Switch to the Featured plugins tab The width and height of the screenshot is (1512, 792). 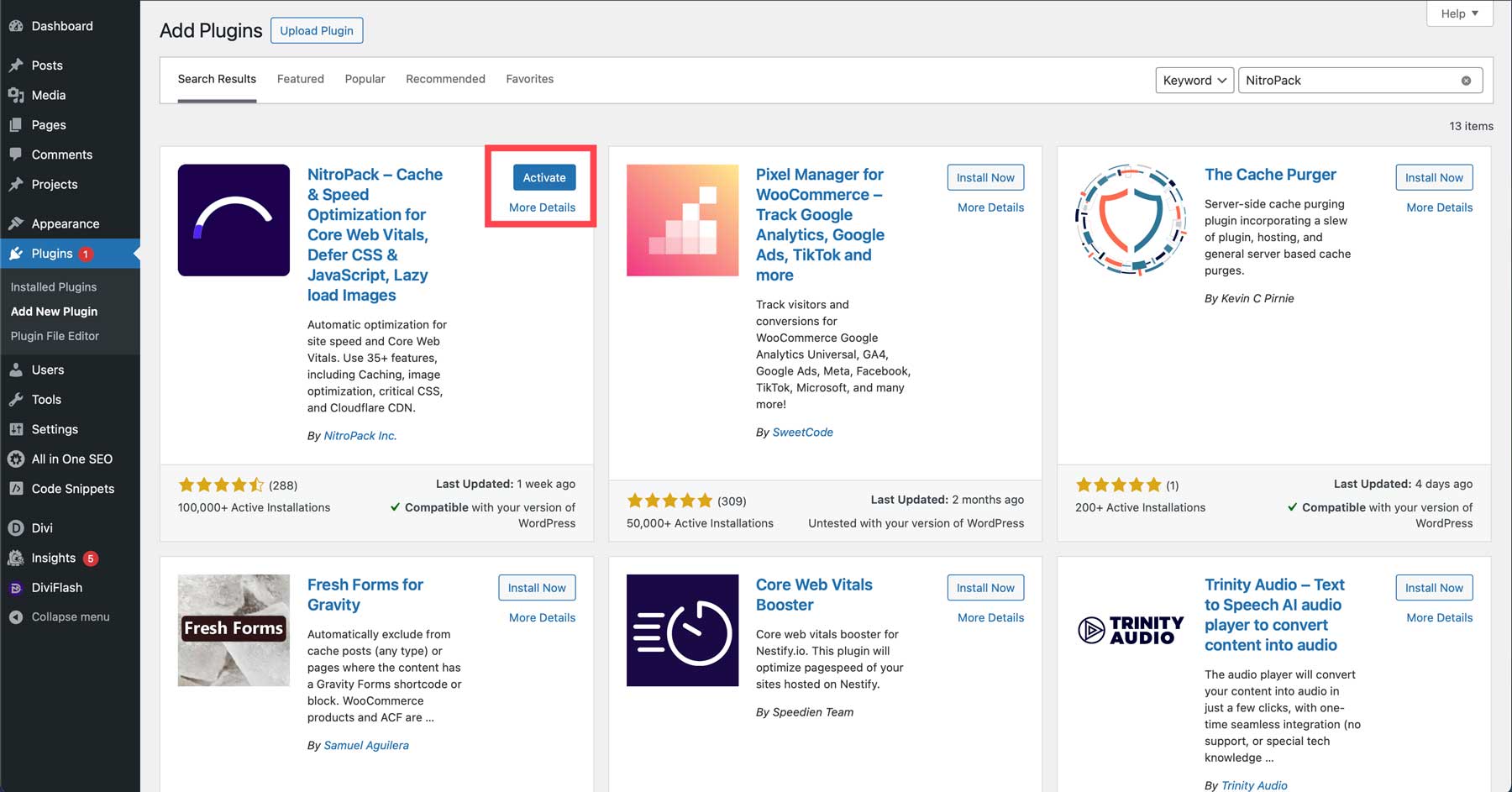300,79
